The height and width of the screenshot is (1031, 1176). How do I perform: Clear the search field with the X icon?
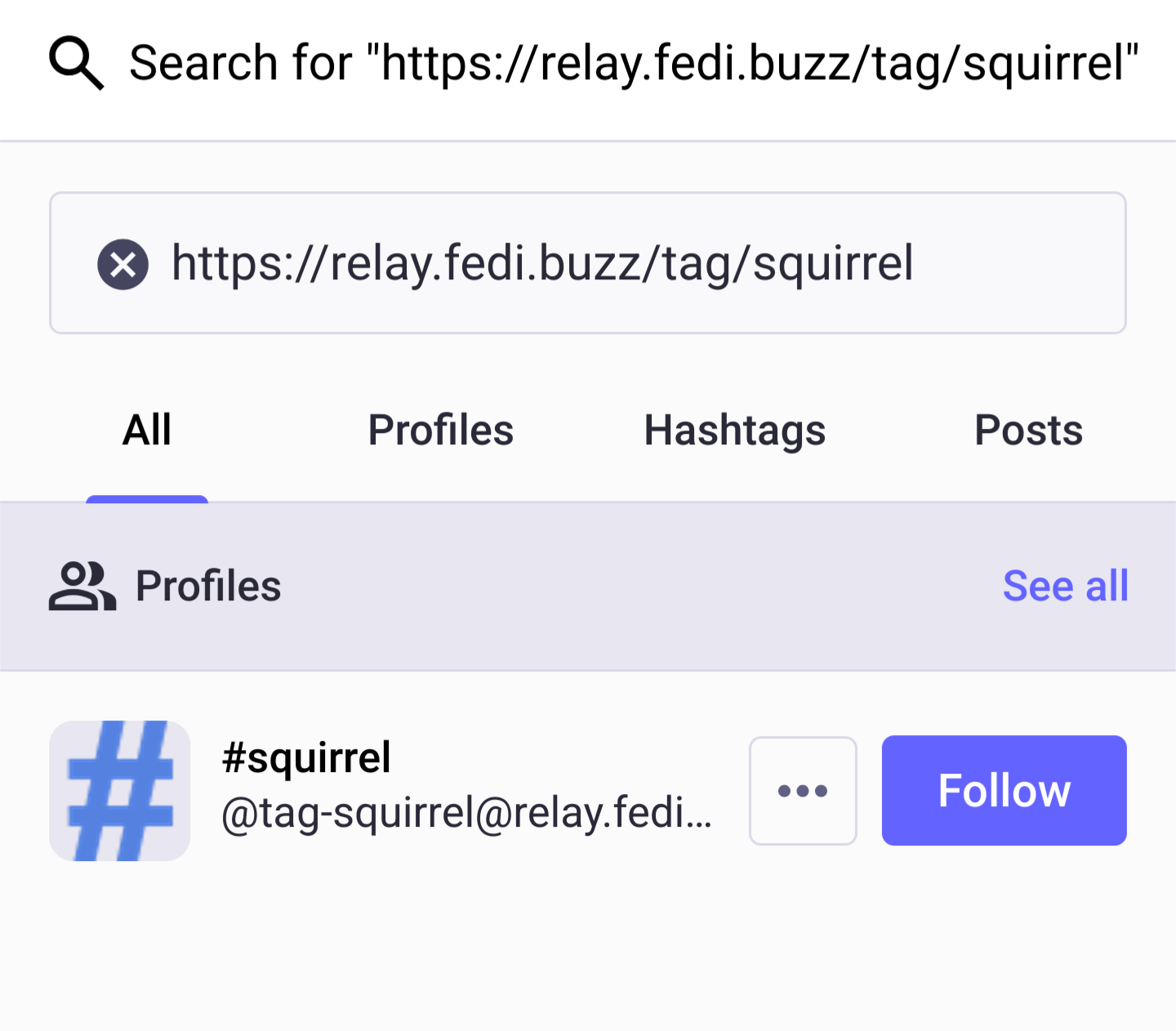[x=122, y=264]
